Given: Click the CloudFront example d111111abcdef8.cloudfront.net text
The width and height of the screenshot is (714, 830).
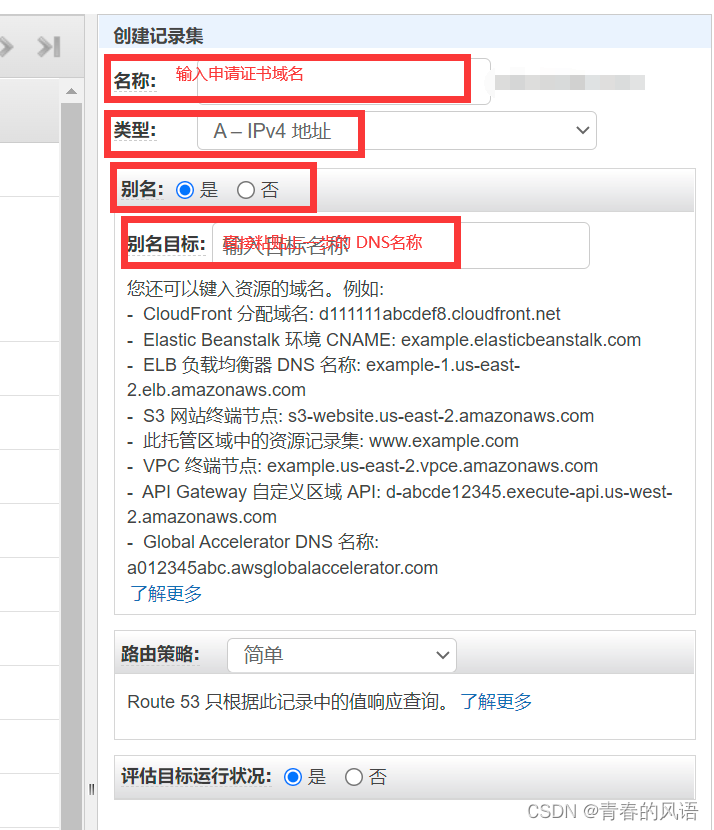Looking at the screenshot, I should click(439, 314).
